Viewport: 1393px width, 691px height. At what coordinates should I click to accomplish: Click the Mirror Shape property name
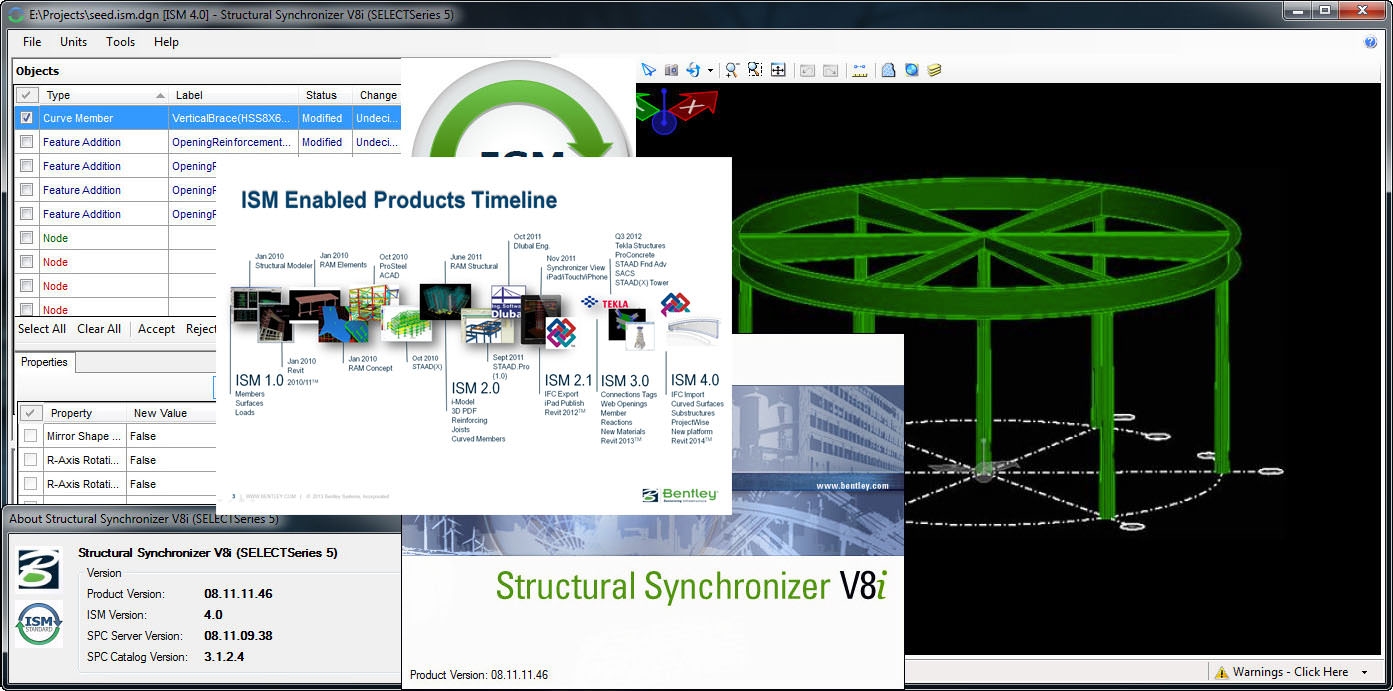point(85,436)
